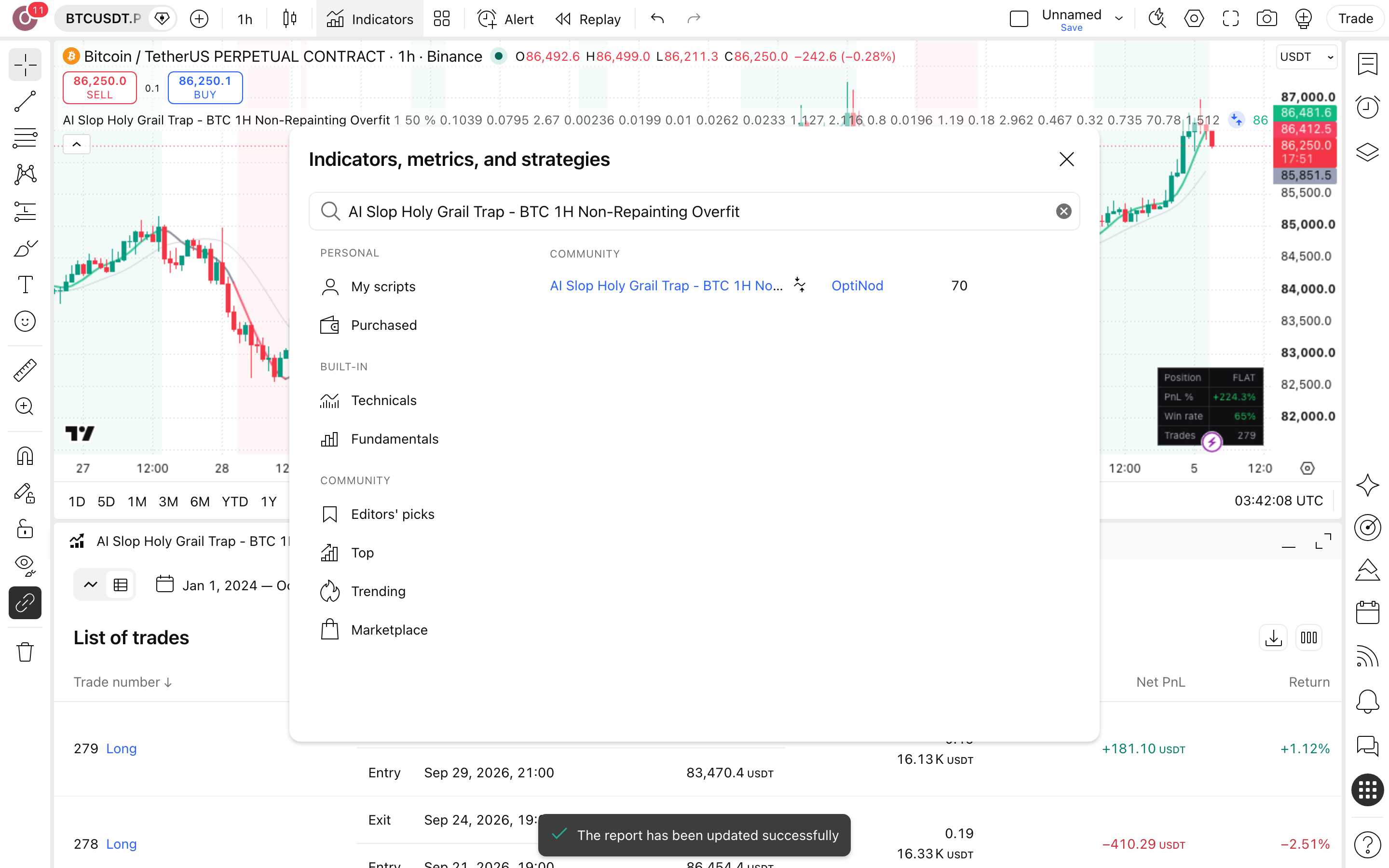The image size is (1389, 868).
Task: Click the 86,250.1 BUY button
Action: click(205, 87)
